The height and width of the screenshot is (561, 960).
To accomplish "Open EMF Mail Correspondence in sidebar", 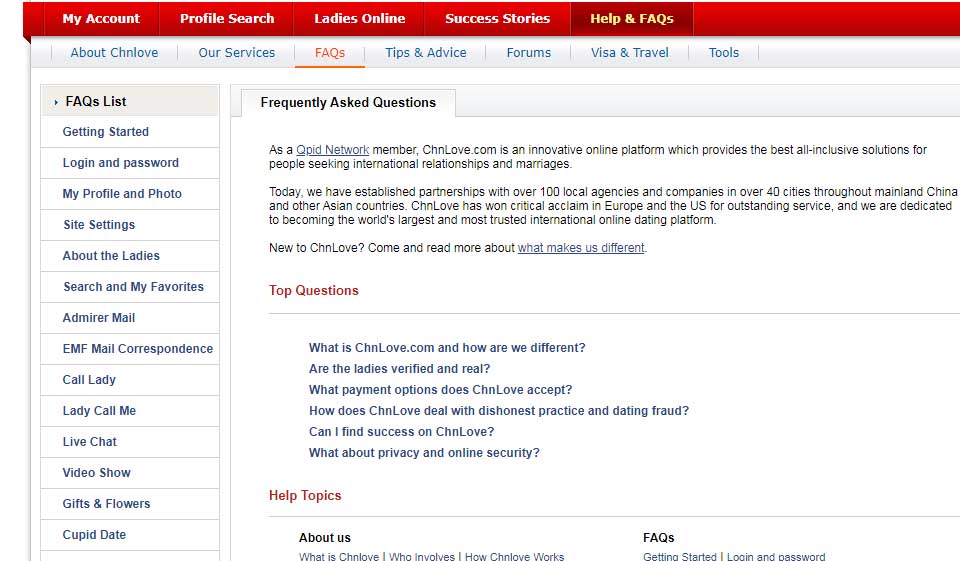I will (137, 349).
